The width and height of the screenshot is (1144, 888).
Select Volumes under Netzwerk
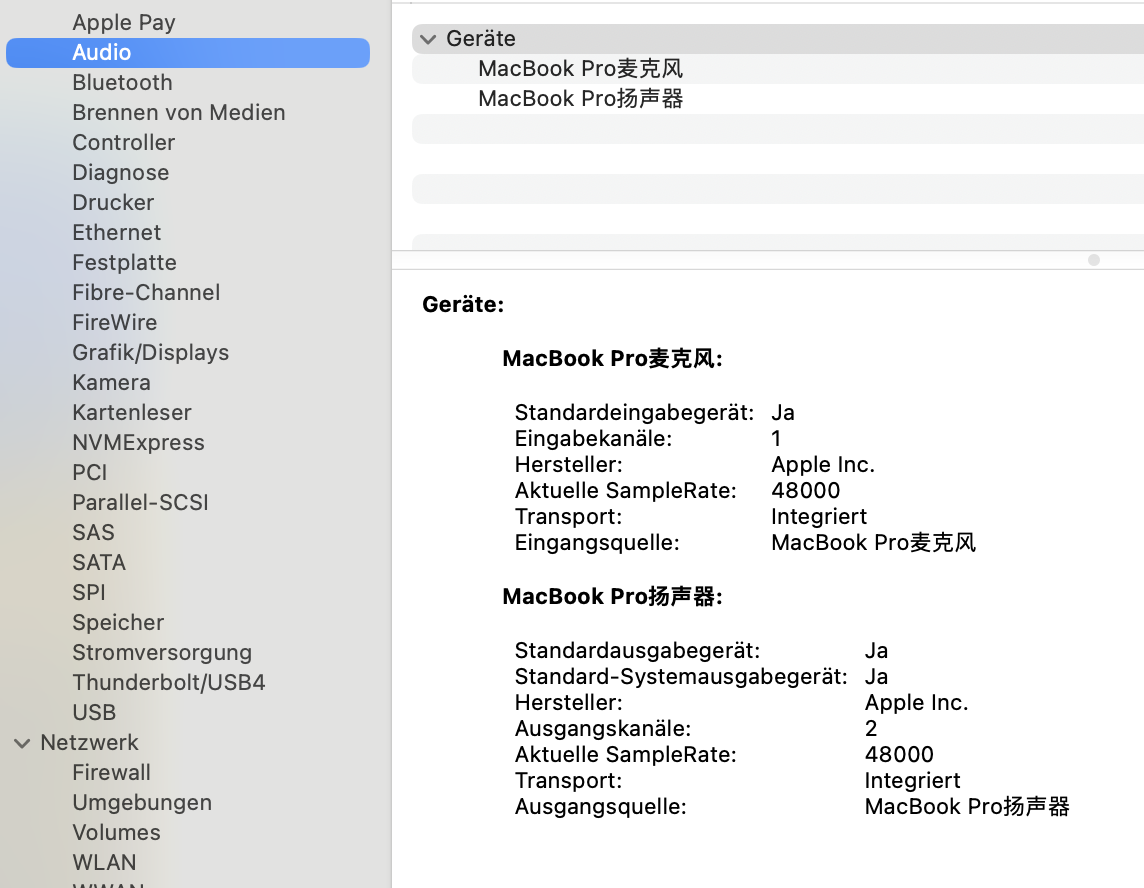(117, 833)
